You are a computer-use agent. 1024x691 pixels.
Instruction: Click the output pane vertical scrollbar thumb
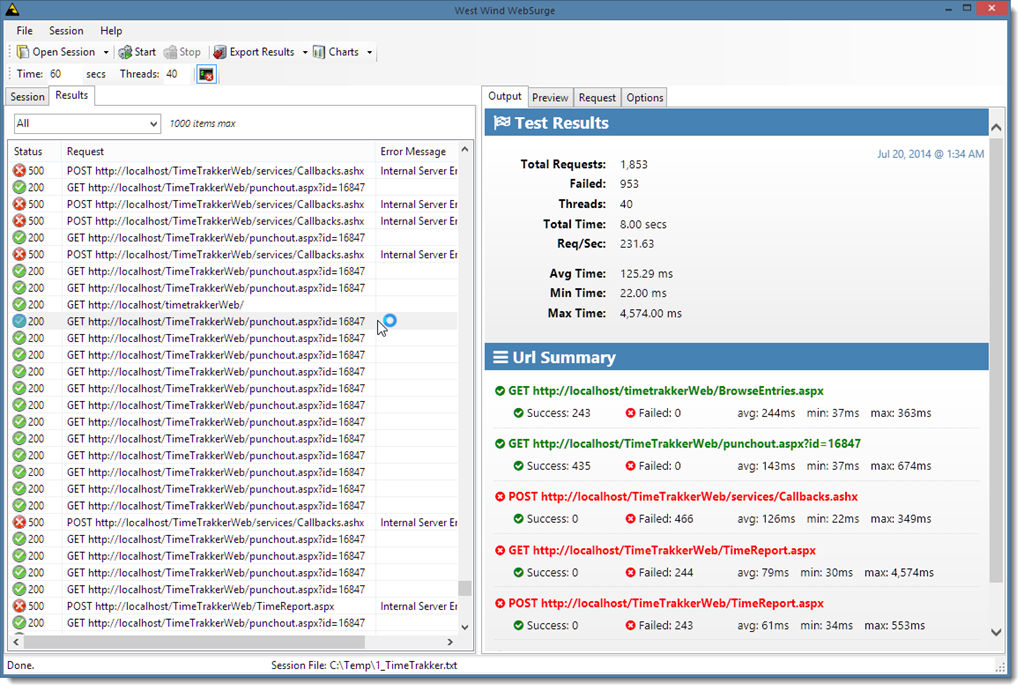point(996,359)
